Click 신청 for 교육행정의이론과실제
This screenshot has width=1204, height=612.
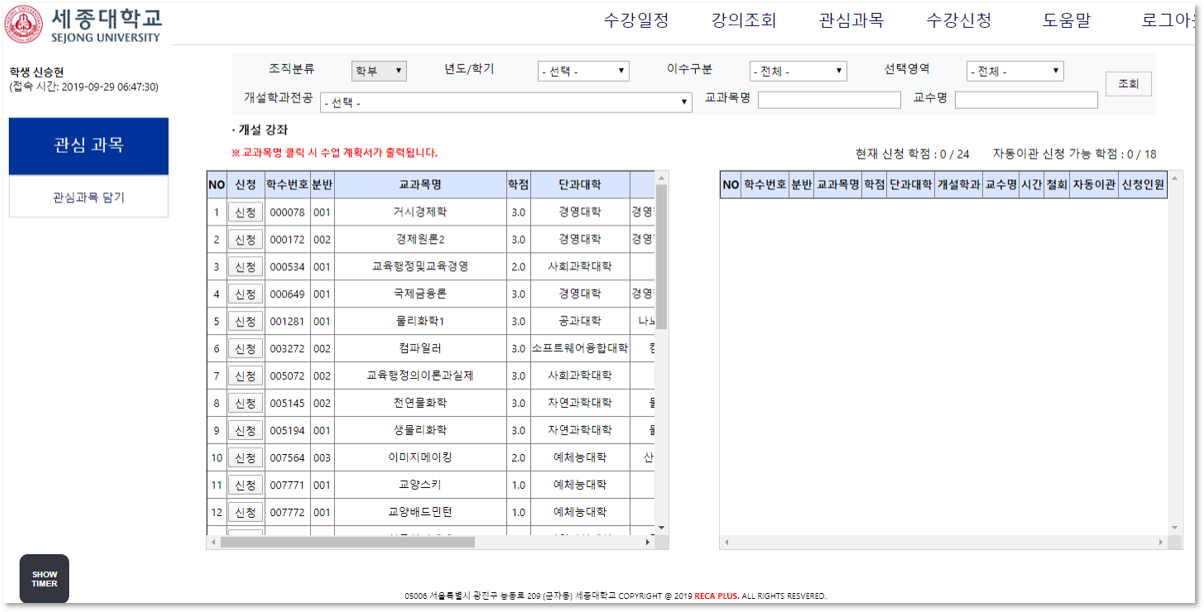(x=245, y=376)
